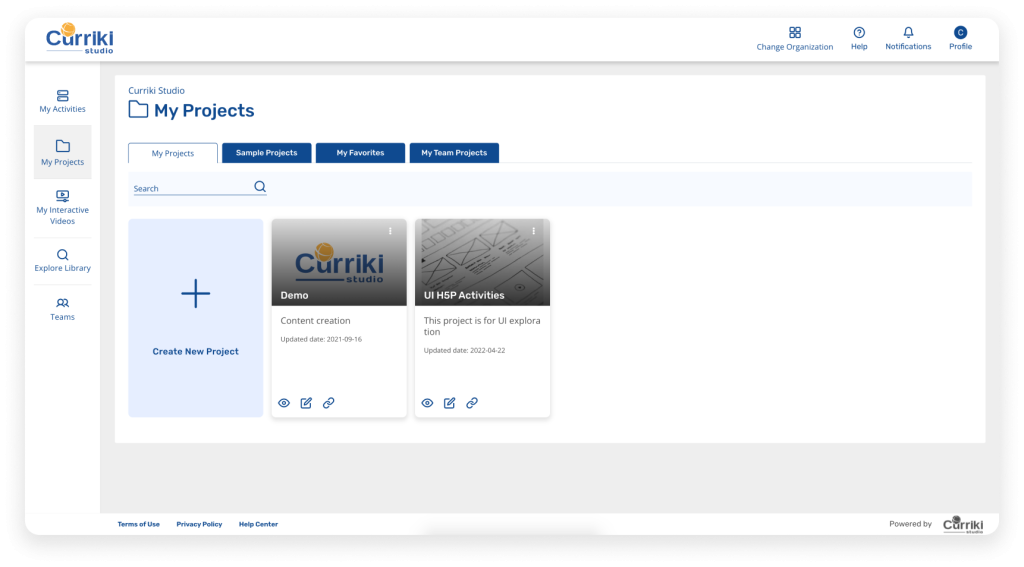
Task: Click Create New Project label
Action: 196,351
